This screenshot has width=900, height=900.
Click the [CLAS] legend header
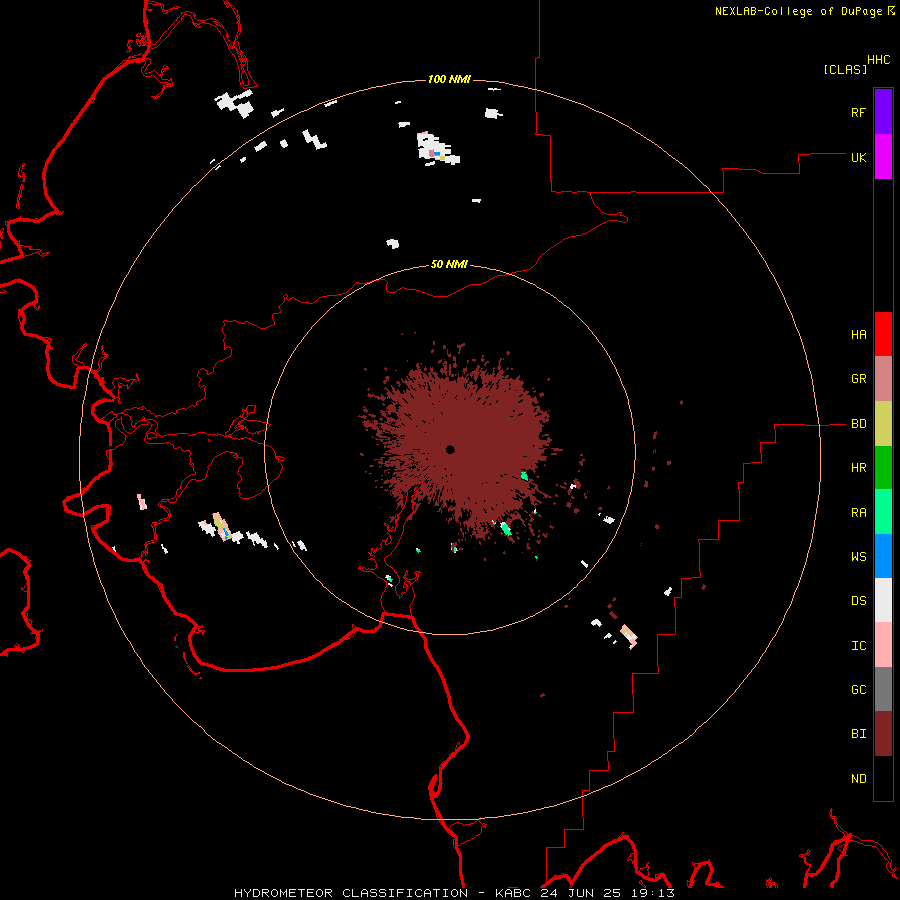pos(845,69)
